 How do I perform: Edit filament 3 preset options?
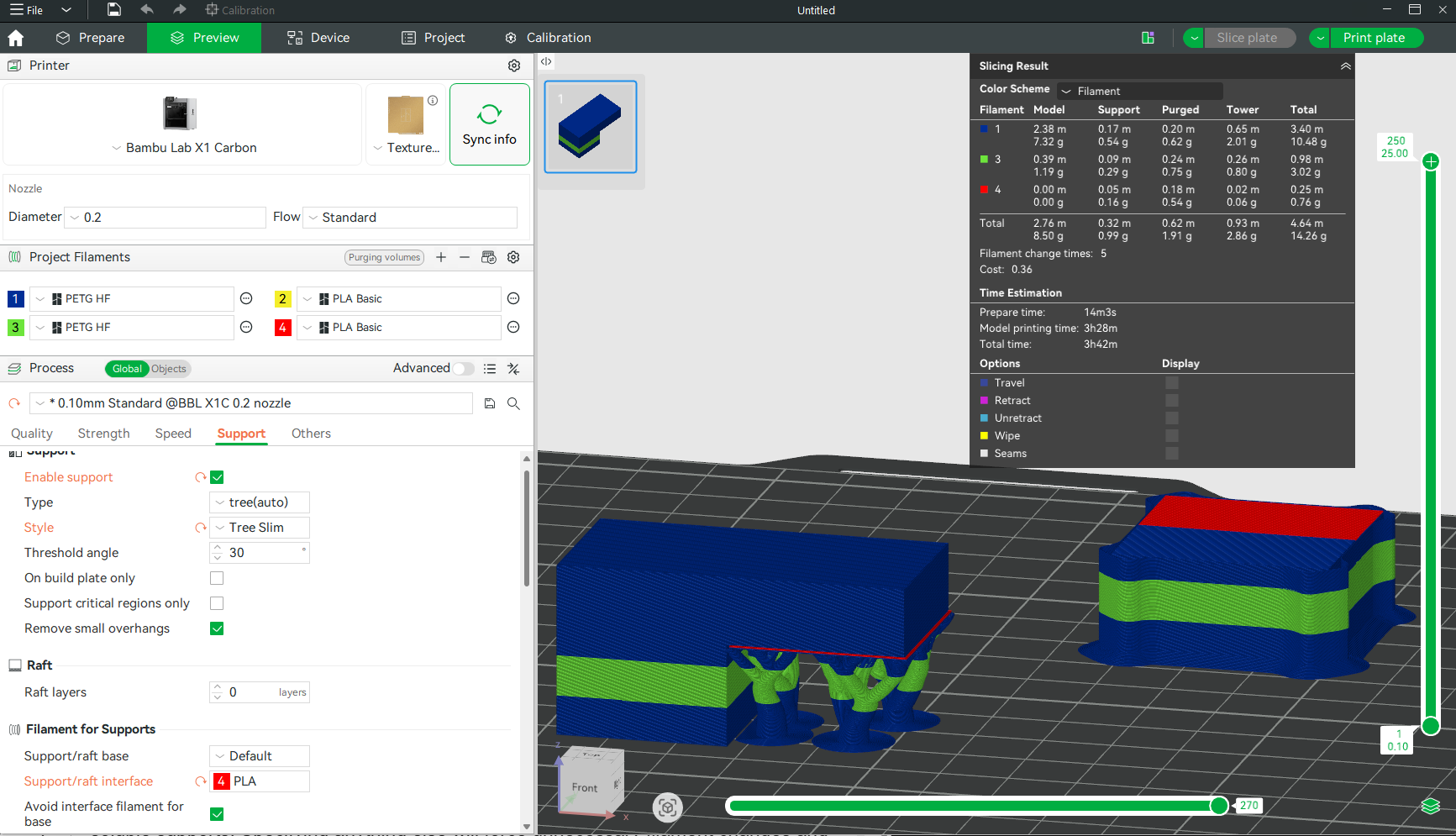(x=246, y=328)
